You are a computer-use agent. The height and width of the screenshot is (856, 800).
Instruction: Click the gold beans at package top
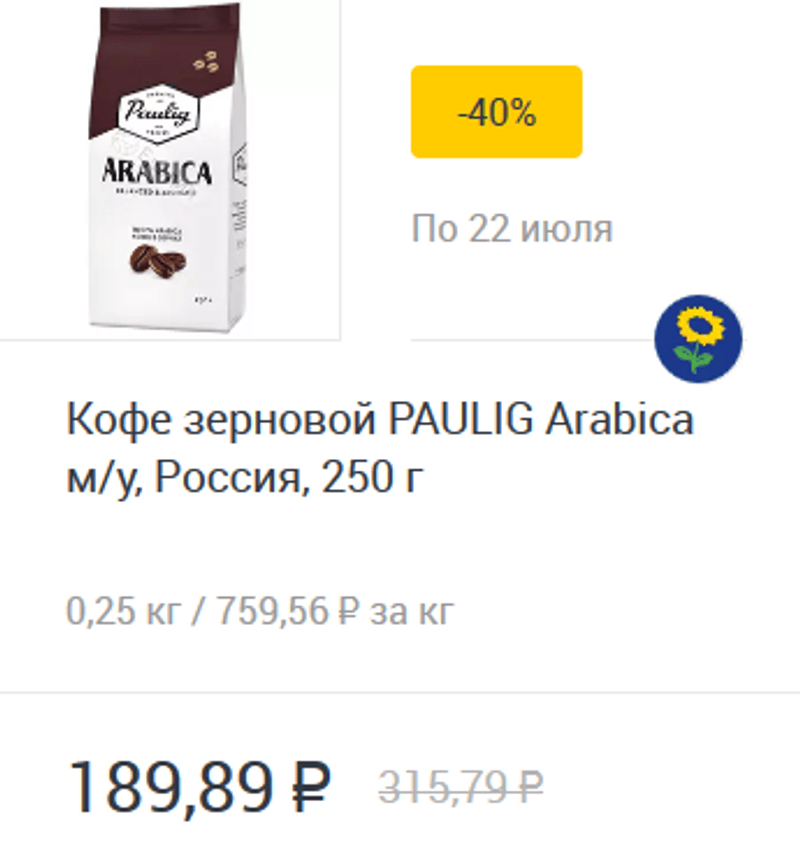pyautogui.click(x=206, y=62)
